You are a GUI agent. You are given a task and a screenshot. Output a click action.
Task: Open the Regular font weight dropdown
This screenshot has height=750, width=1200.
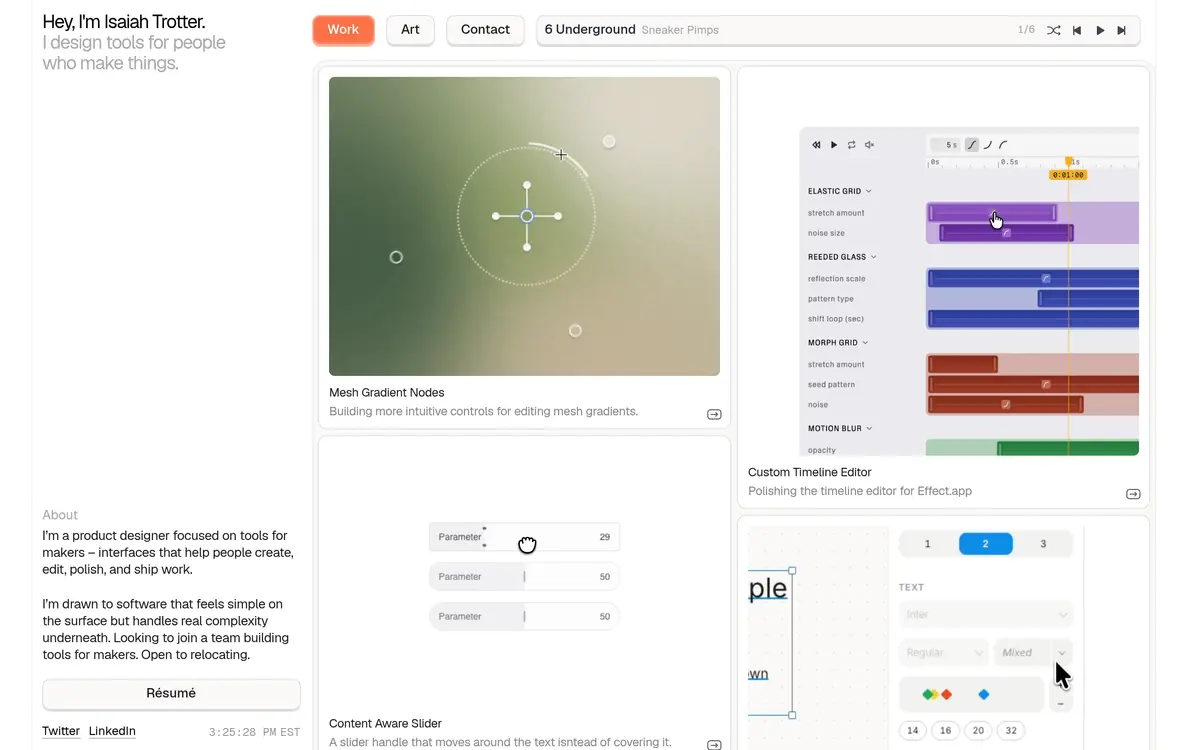coord(944,653)
